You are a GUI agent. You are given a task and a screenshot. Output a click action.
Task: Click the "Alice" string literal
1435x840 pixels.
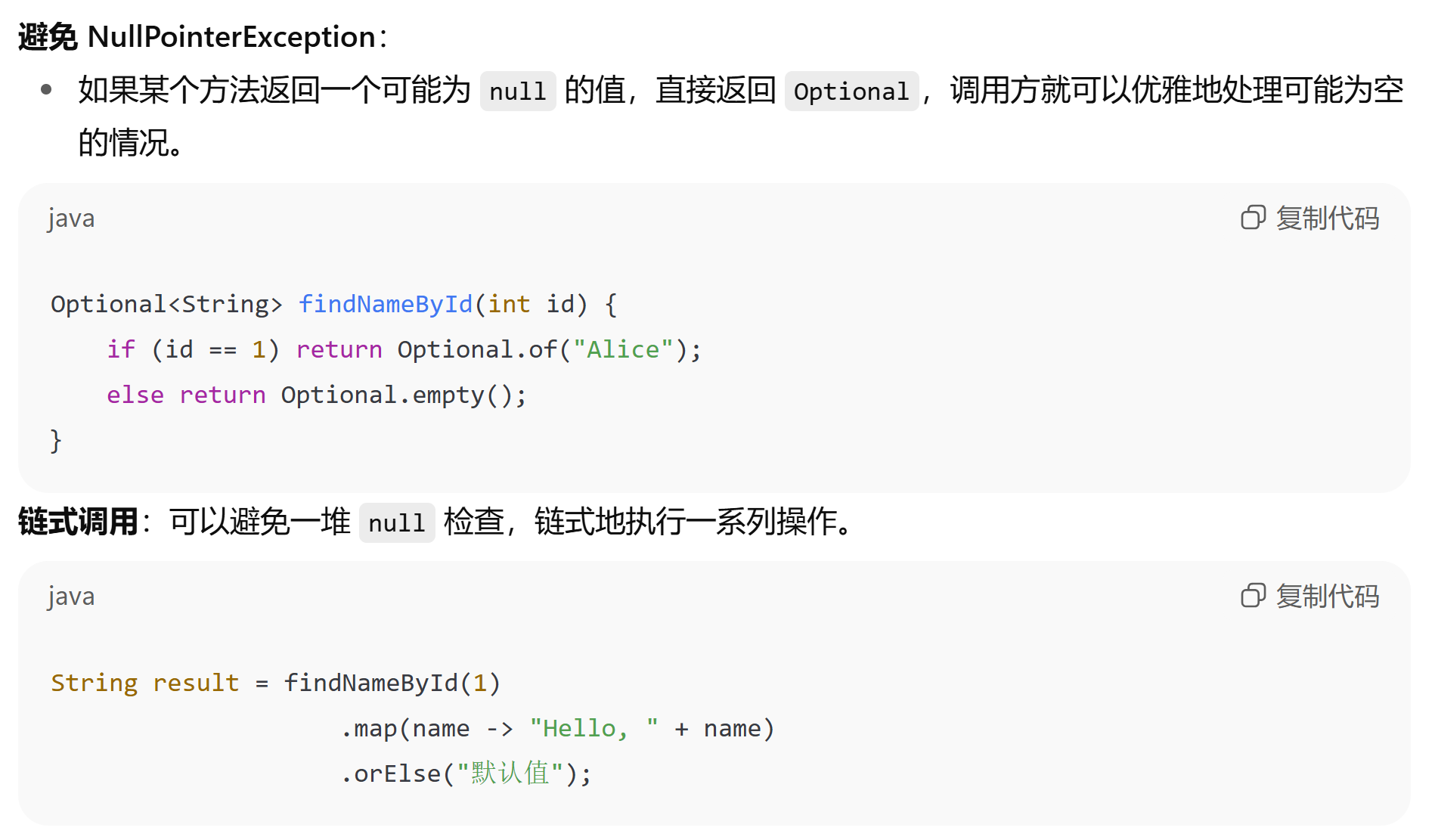pyautogui.click(x=623, y=349)
